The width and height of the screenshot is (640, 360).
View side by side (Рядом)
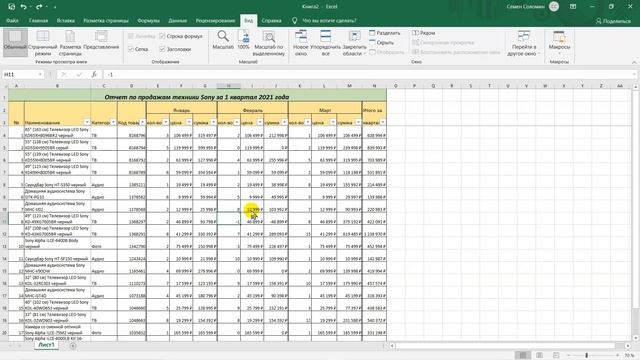[424, 33]
